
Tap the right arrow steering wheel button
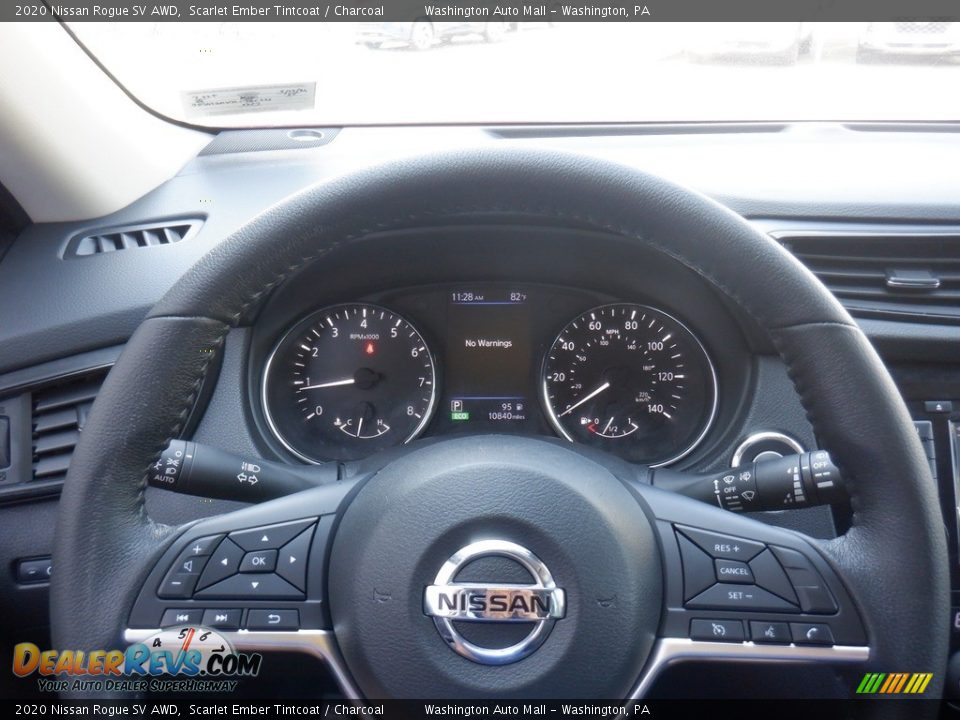pyautogui.click(x=294, y=560)
